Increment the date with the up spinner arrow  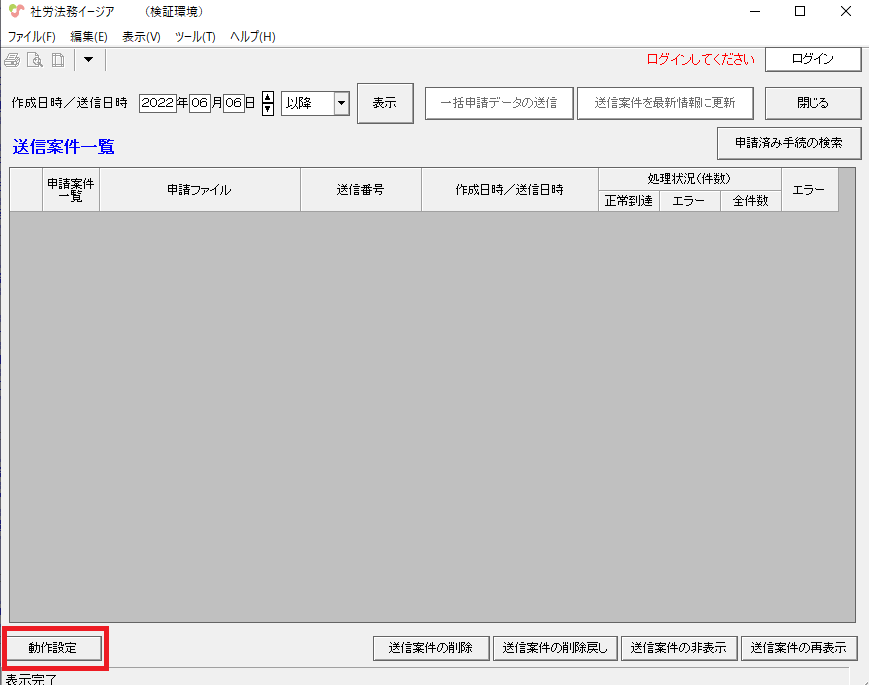(267, 97)
